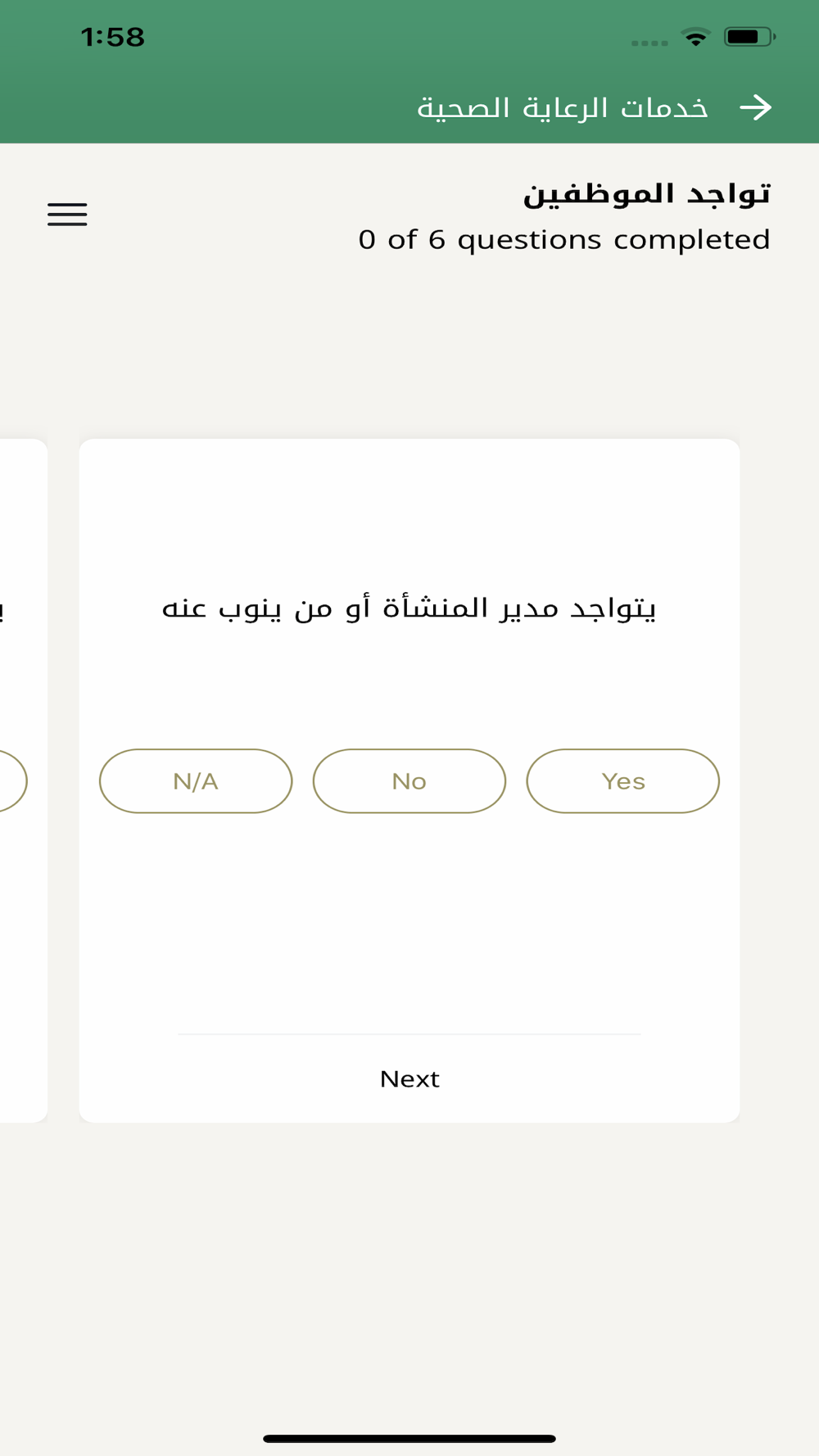The image size is (819, 1456).
Task: Tap the section title تواجد الموظفين
Action: [x=647, y=194]
